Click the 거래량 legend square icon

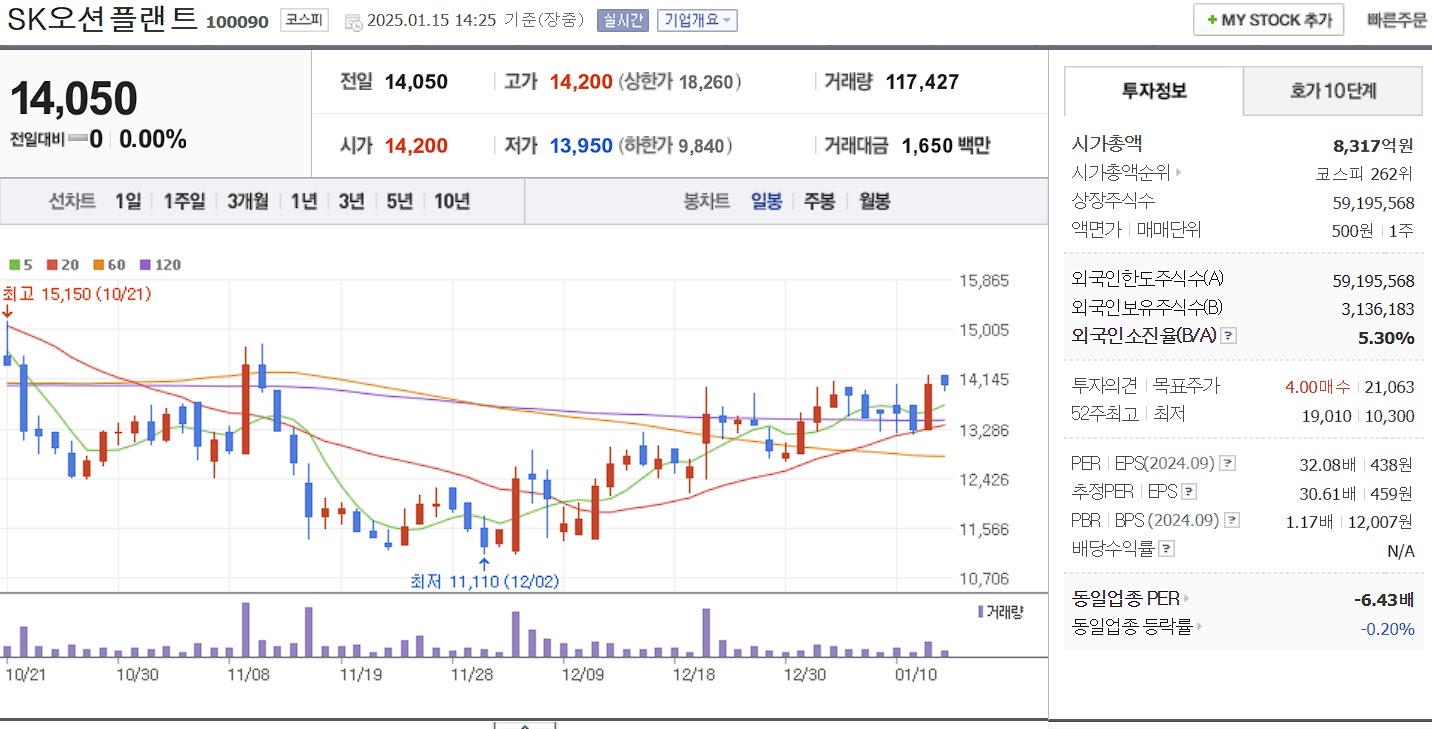click(980, 612)
